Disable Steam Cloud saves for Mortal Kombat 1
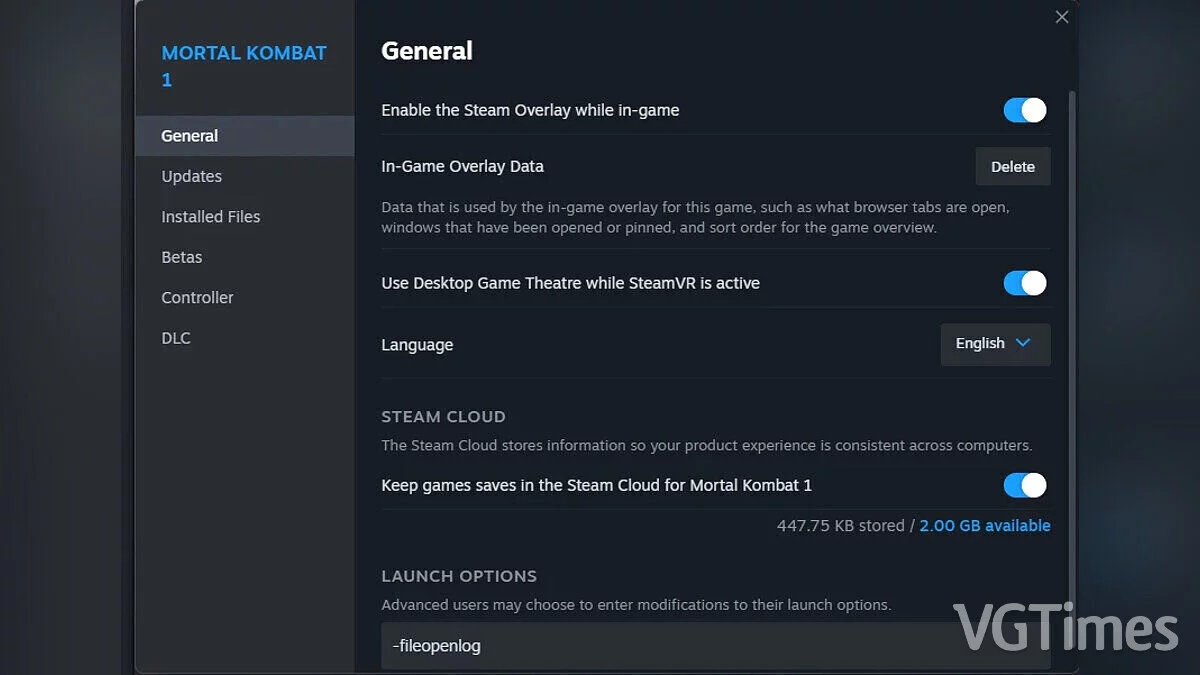 tap(1025, 485)
